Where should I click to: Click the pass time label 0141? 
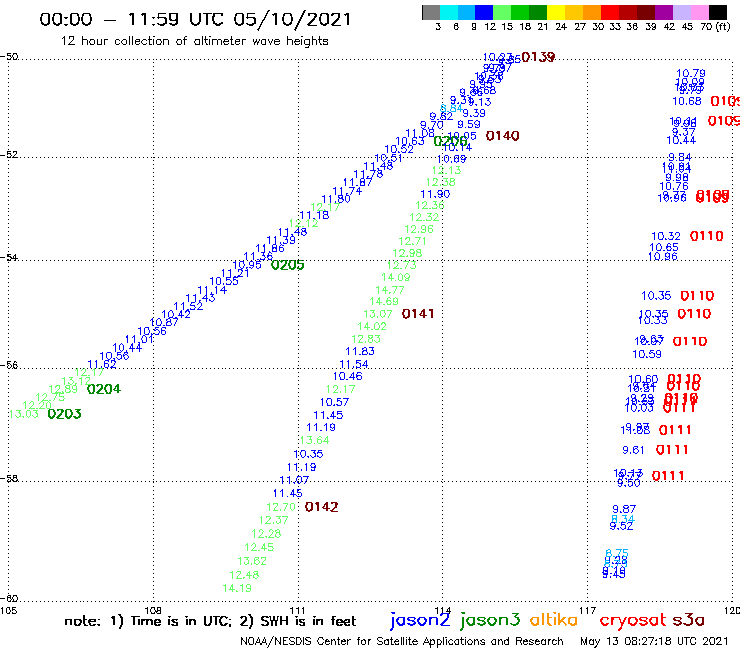click(418, 314)
